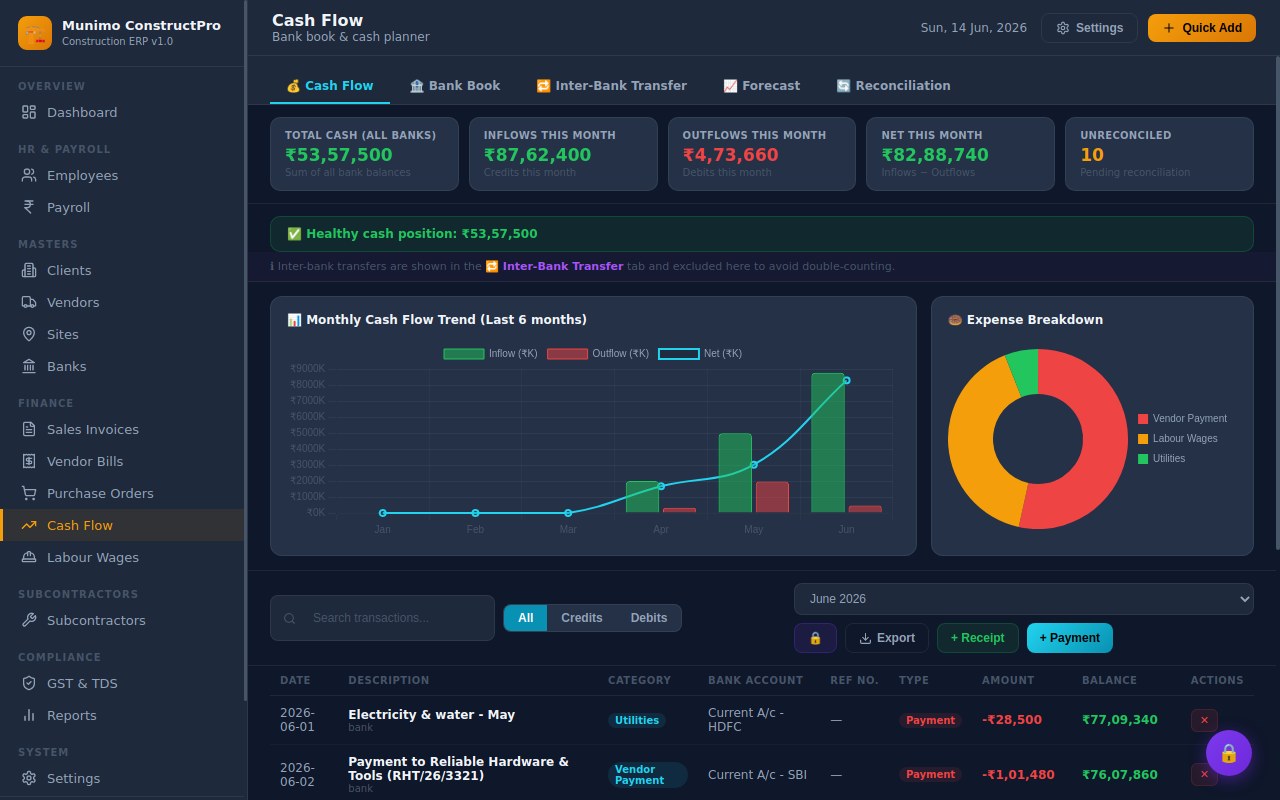
Task: Filter transactions by Credits
Action: click(x=581, y=618)
